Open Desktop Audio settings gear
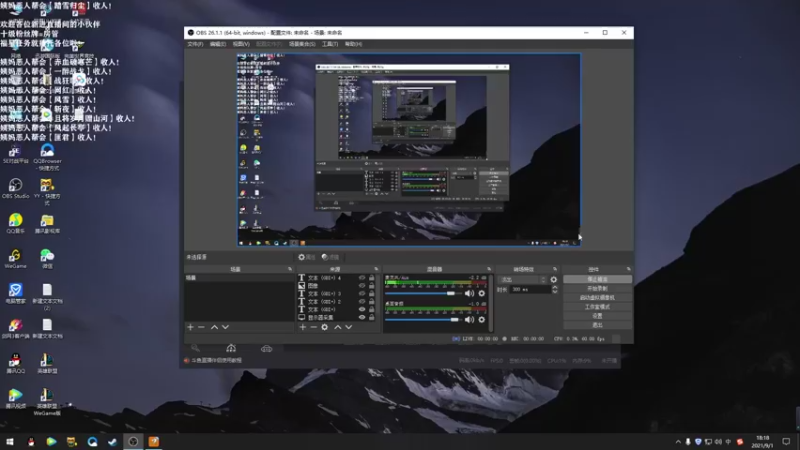This screenshot has height=450, width=800. [x=482, y=320]
